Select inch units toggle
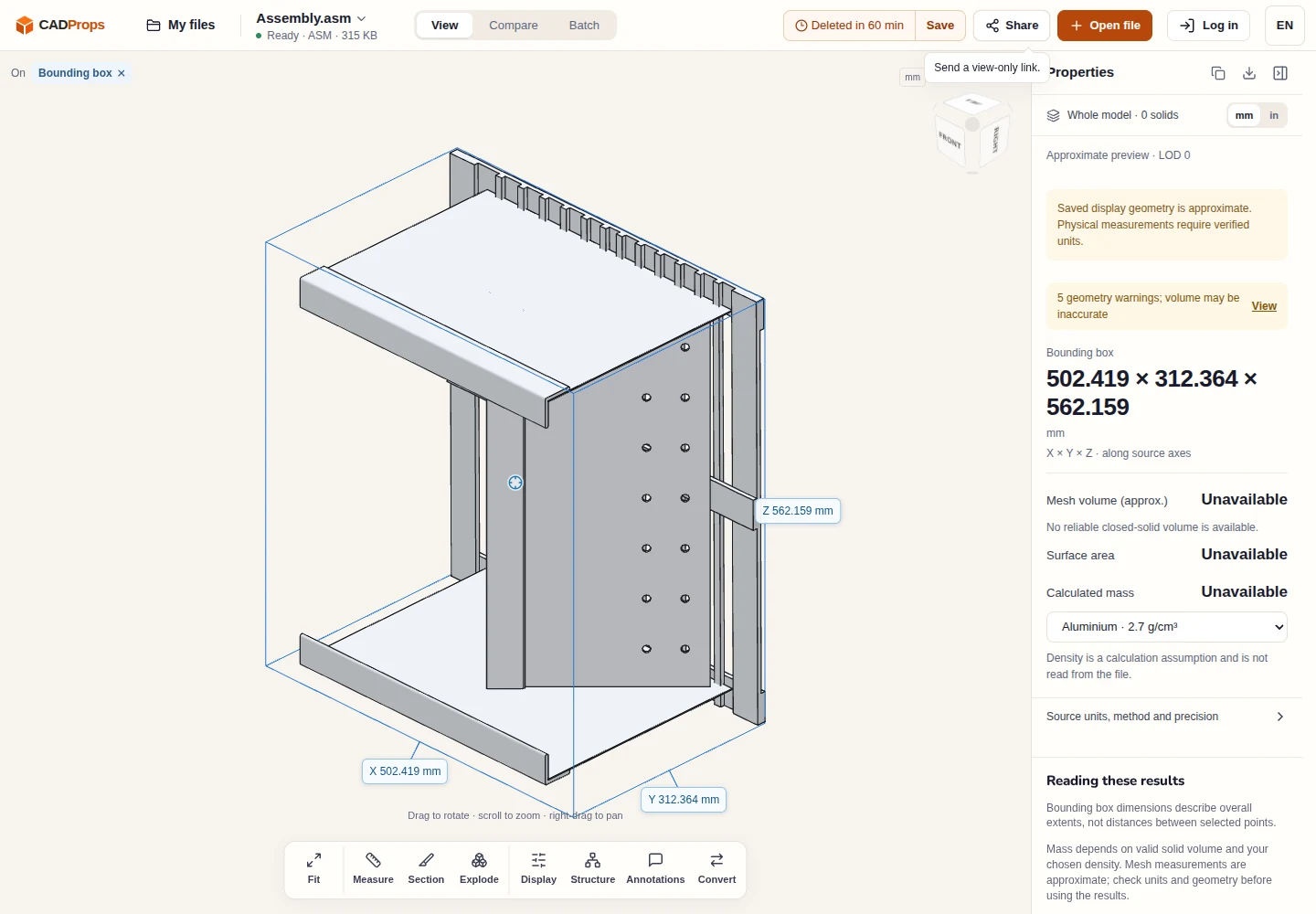Viewport: 1316px width, 914px height. (1273, 115)
